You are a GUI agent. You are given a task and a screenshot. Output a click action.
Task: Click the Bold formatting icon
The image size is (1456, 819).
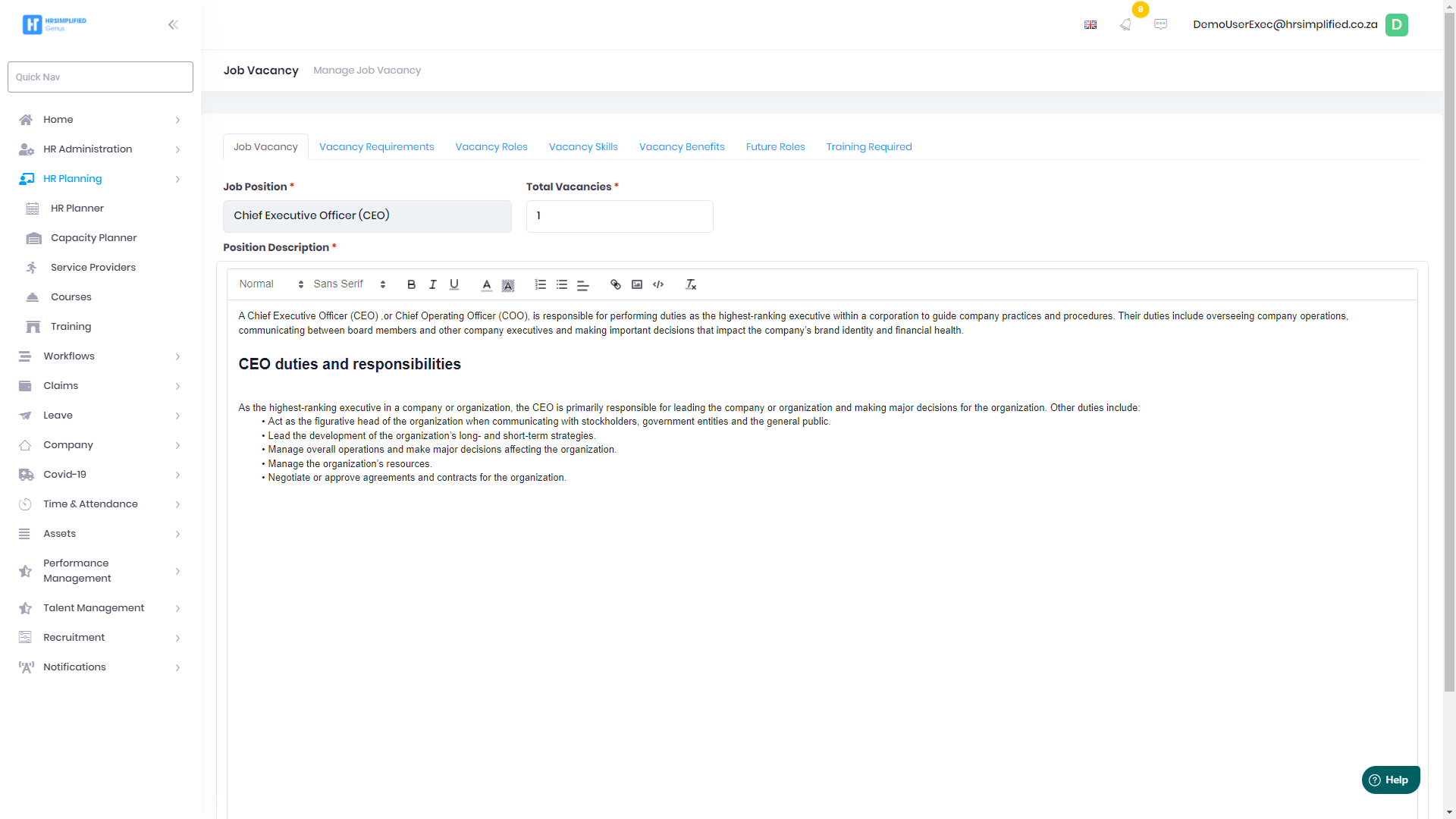[x=411, y=284]
